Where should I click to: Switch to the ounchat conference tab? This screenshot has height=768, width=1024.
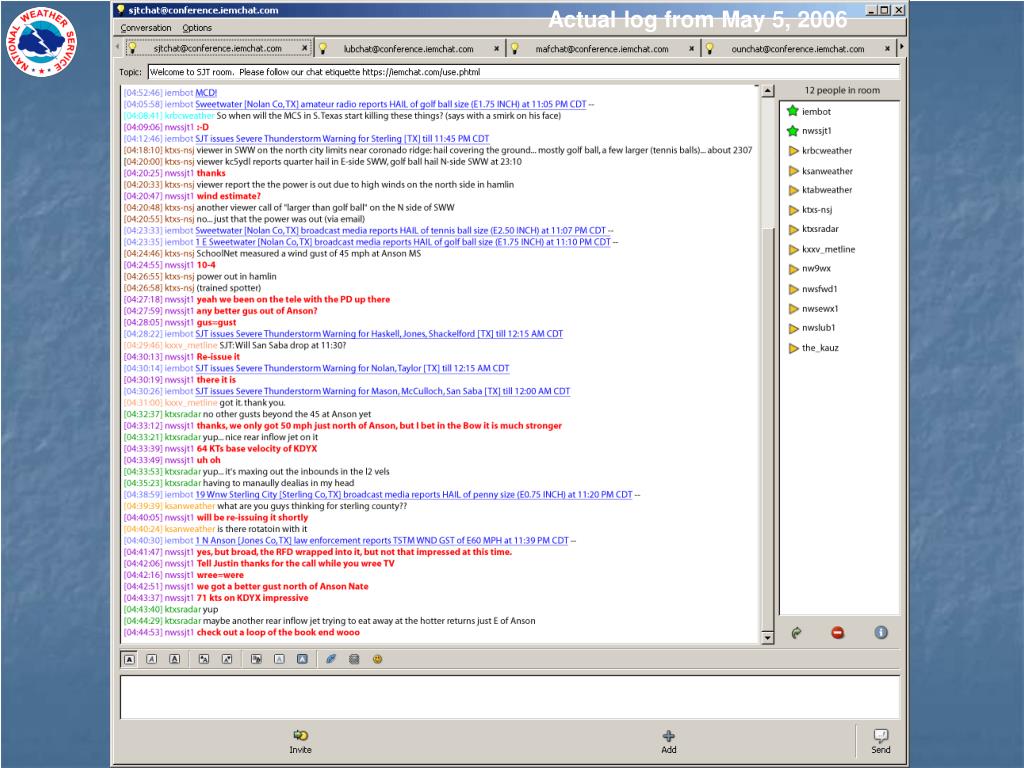(x=797, y=48)
